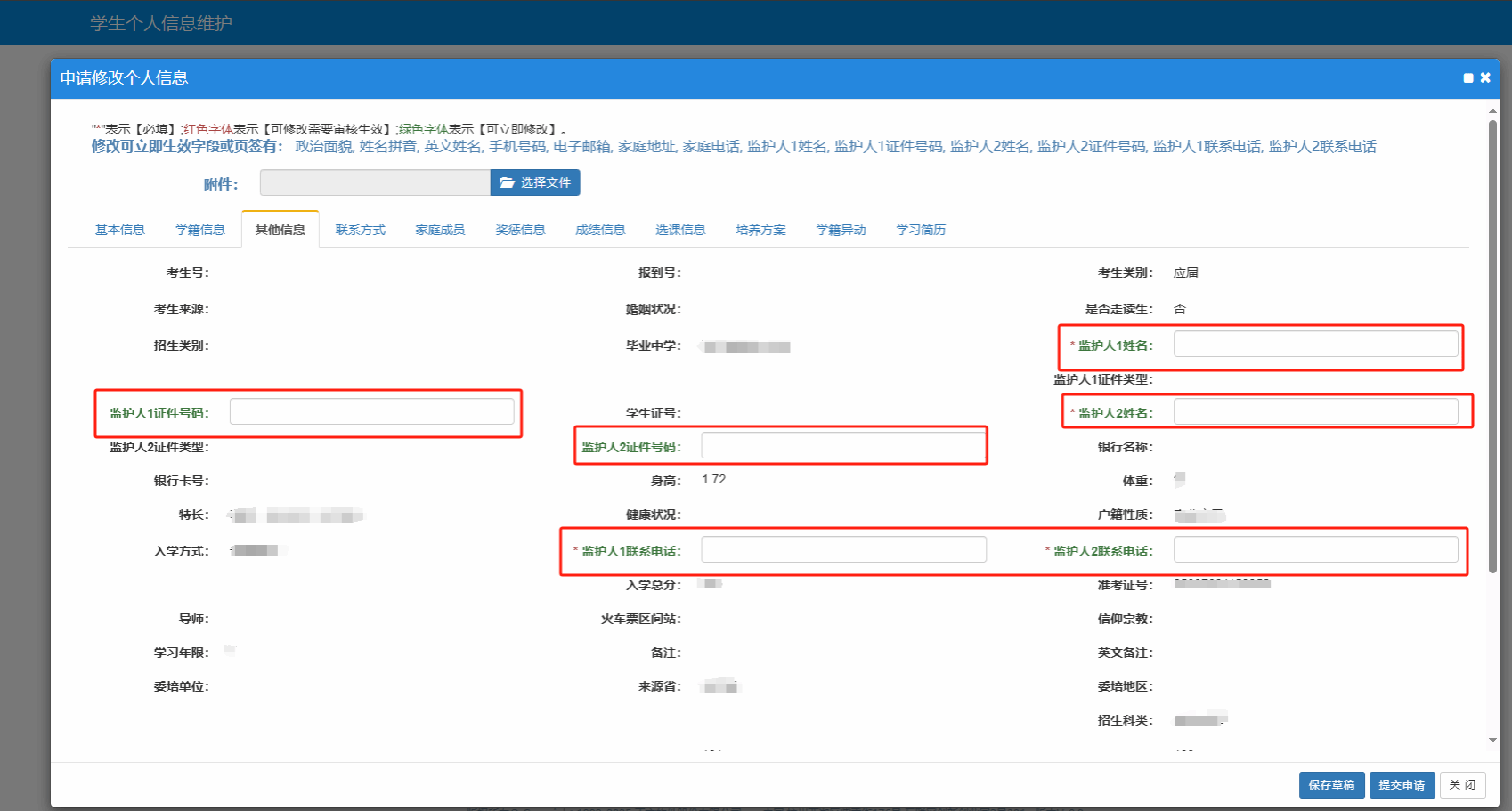Go to the 奖惩信息 tab
This screenshot has height=811, width=1512.
[521, 230]
